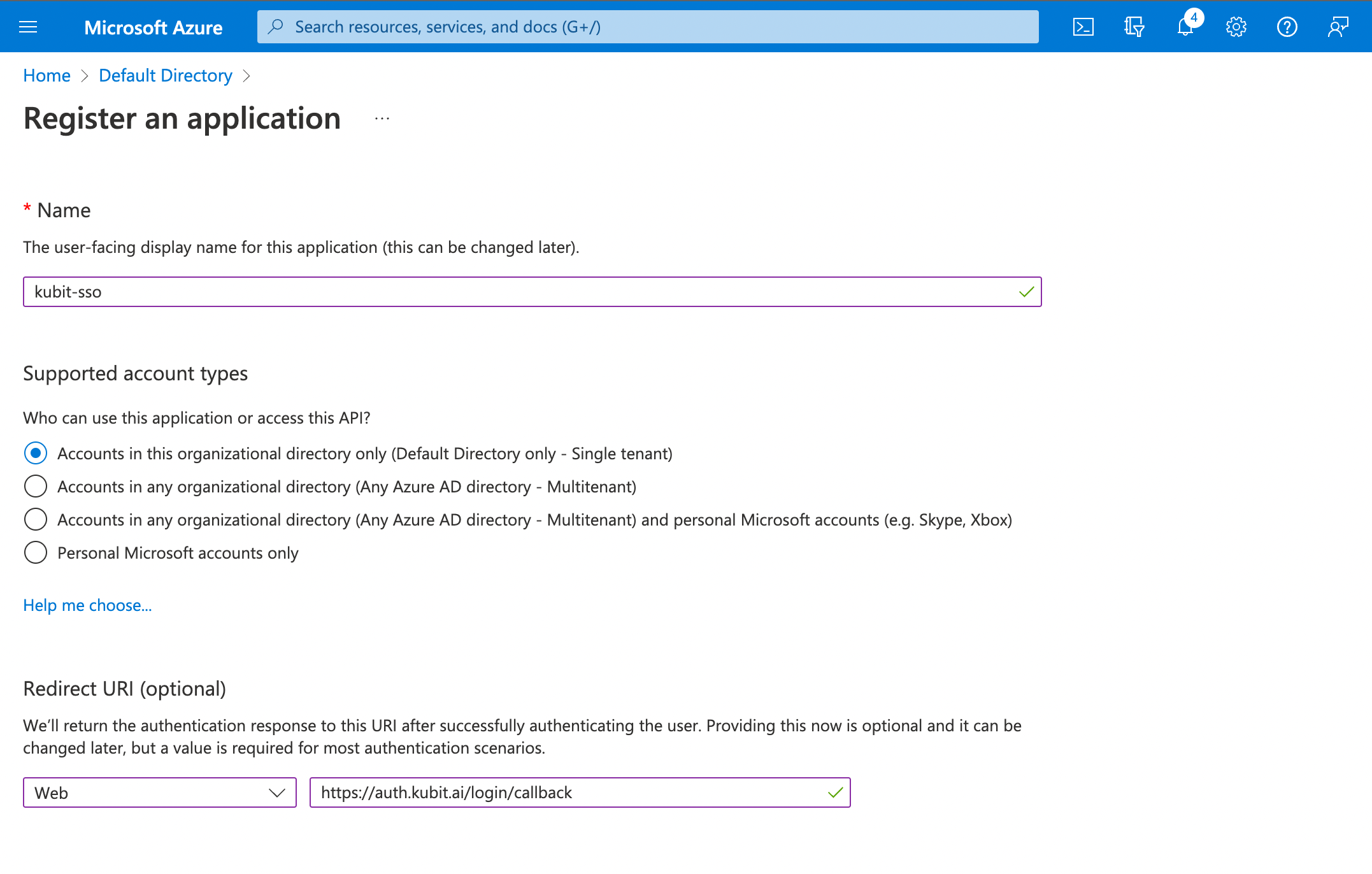Open the notifications bell
The width and height of the screenshot is (1372, 874).
coord(1185,27)
